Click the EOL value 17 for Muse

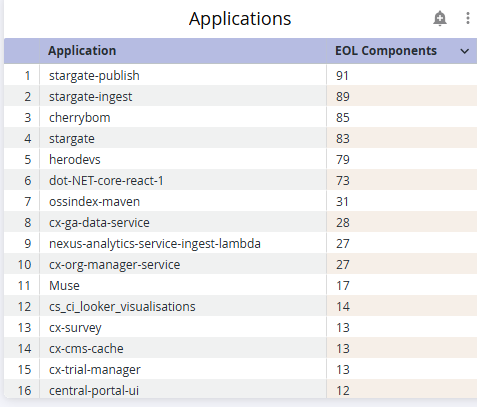[343, 286]
